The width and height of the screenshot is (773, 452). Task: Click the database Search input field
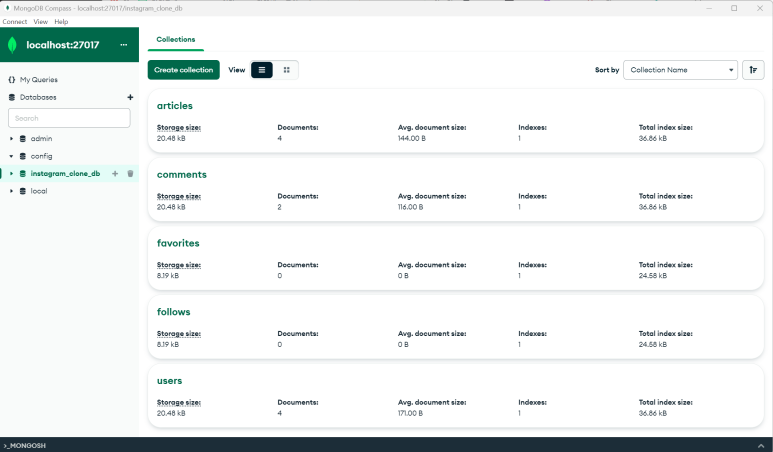pyautogui.click(x=69, y=118)
